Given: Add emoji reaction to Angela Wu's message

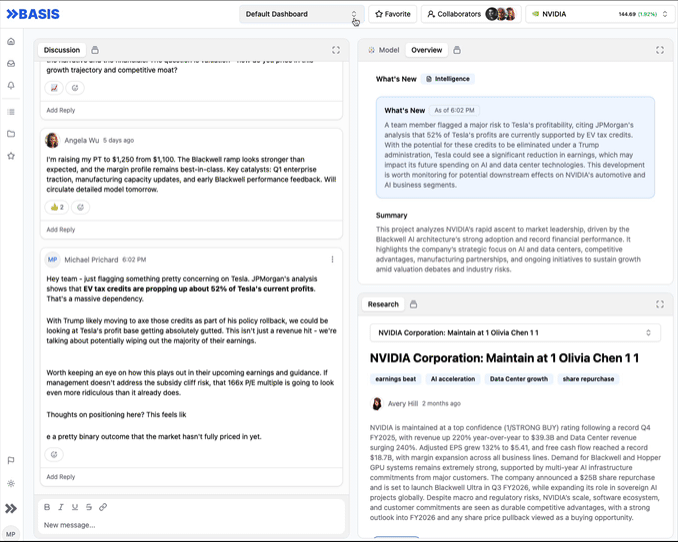Looking at the screenshot, I should [x=80, y=207].
